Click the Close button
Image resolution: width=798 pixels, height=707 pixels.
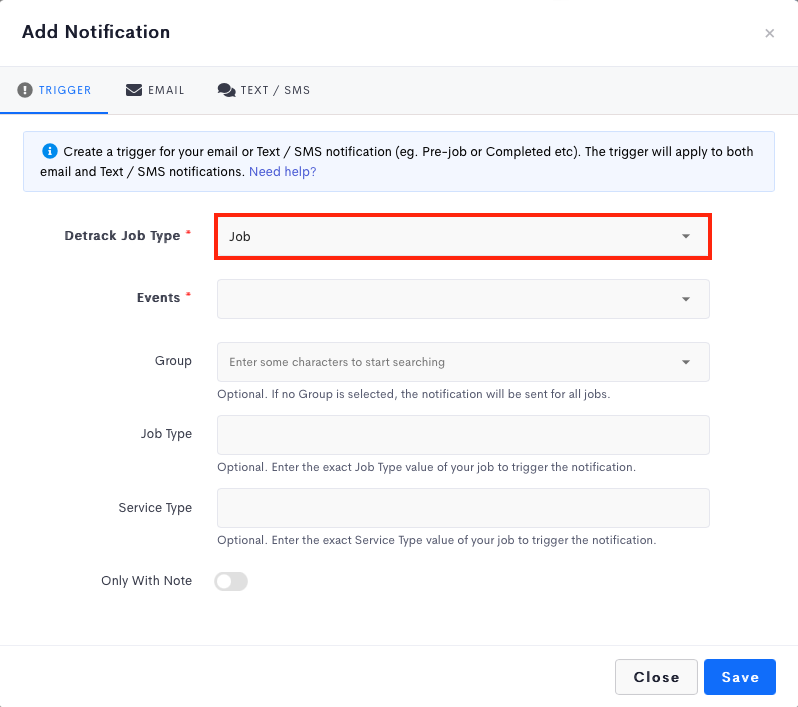[656, 677]
